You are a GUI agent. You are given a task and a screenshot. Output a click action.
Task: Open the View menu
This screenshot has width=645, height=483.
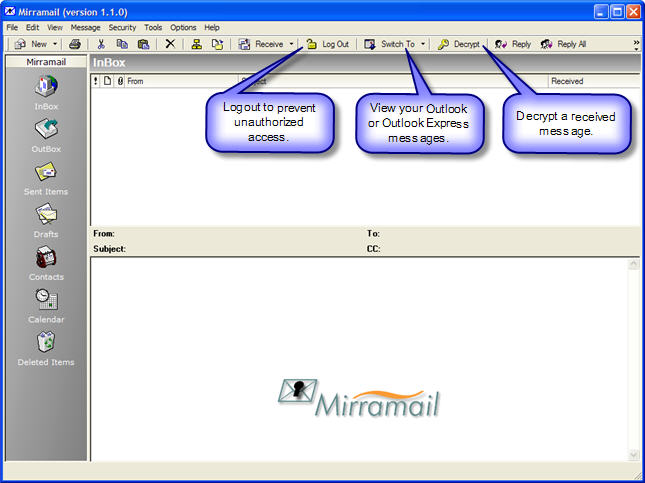55,28
